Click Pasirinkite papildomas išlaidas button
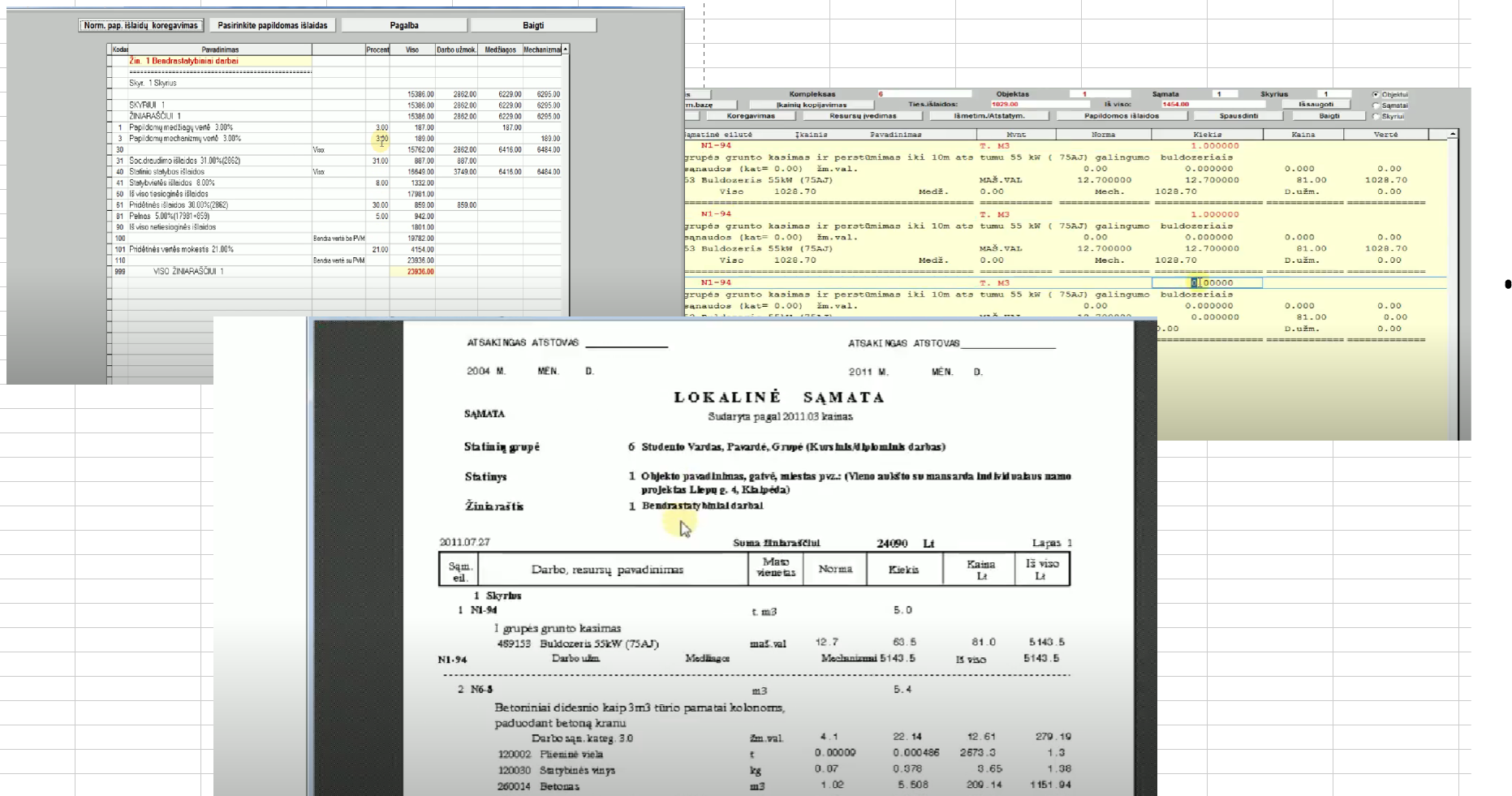The width and height of the screenshot is (1512, 796). click(x=273, y=25)
